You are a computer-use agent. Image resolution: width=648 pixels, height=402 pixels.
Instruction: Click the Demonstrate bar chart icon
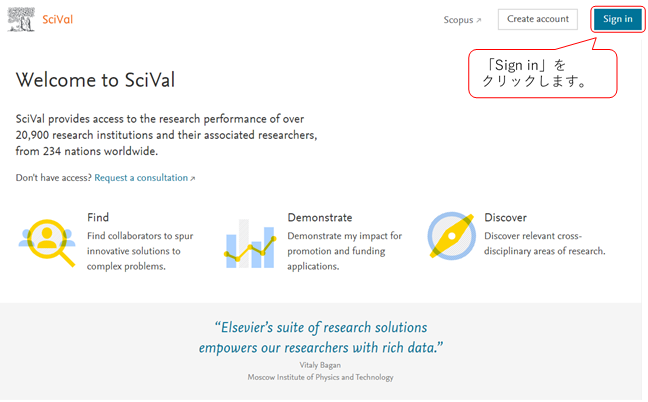point(250,242)
